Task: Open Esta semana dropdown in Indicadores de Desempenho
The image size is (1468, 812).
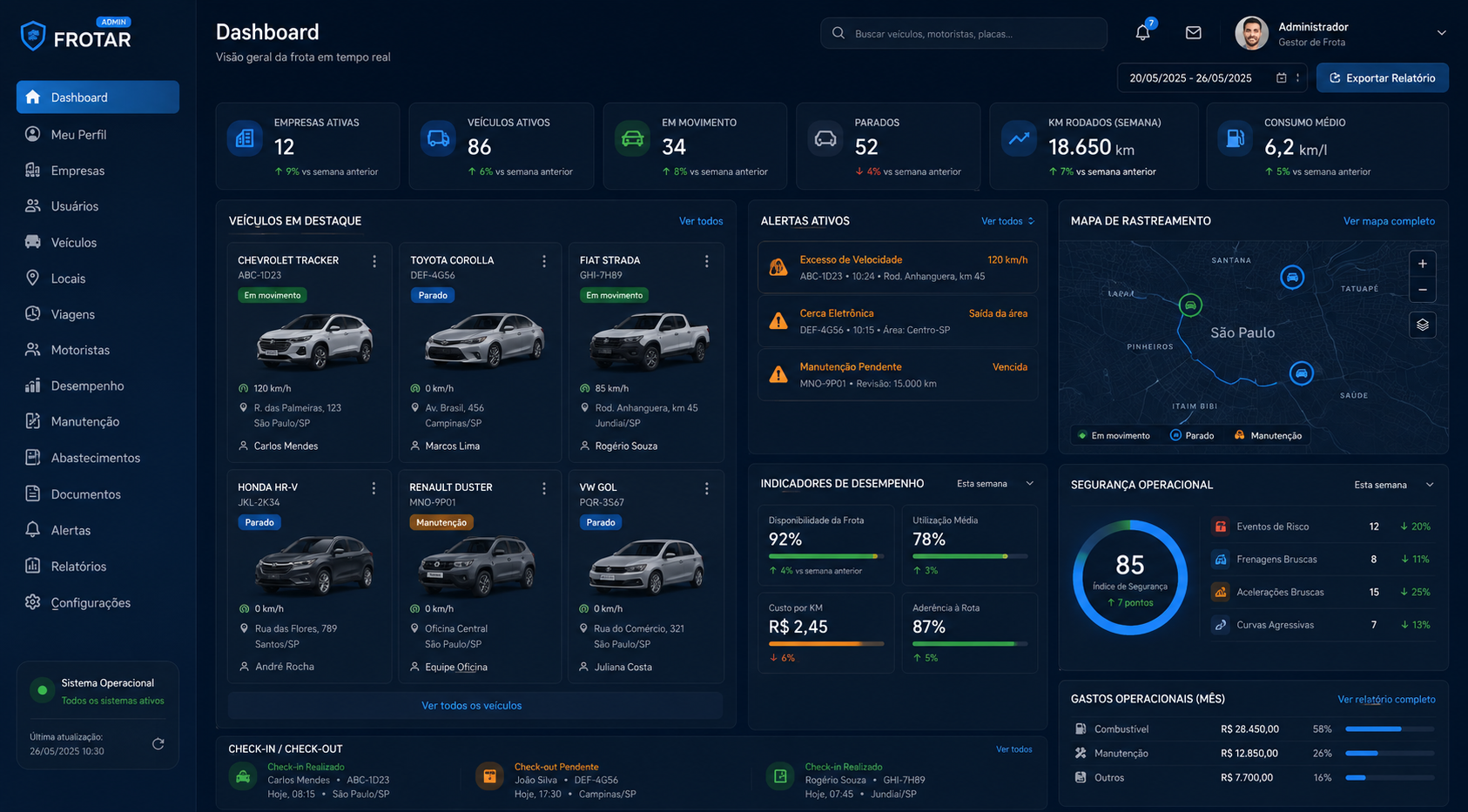Action: click(995, 484)
